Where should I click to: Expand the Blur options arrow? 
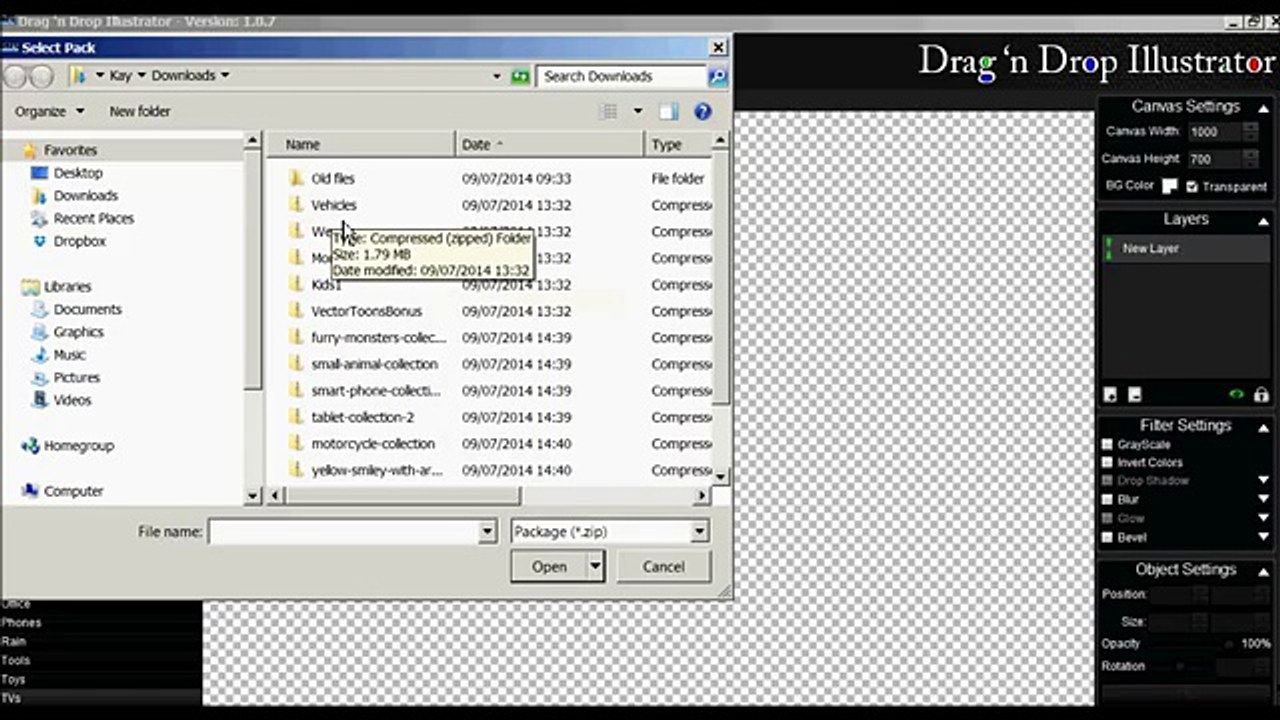click(1263, 499)
